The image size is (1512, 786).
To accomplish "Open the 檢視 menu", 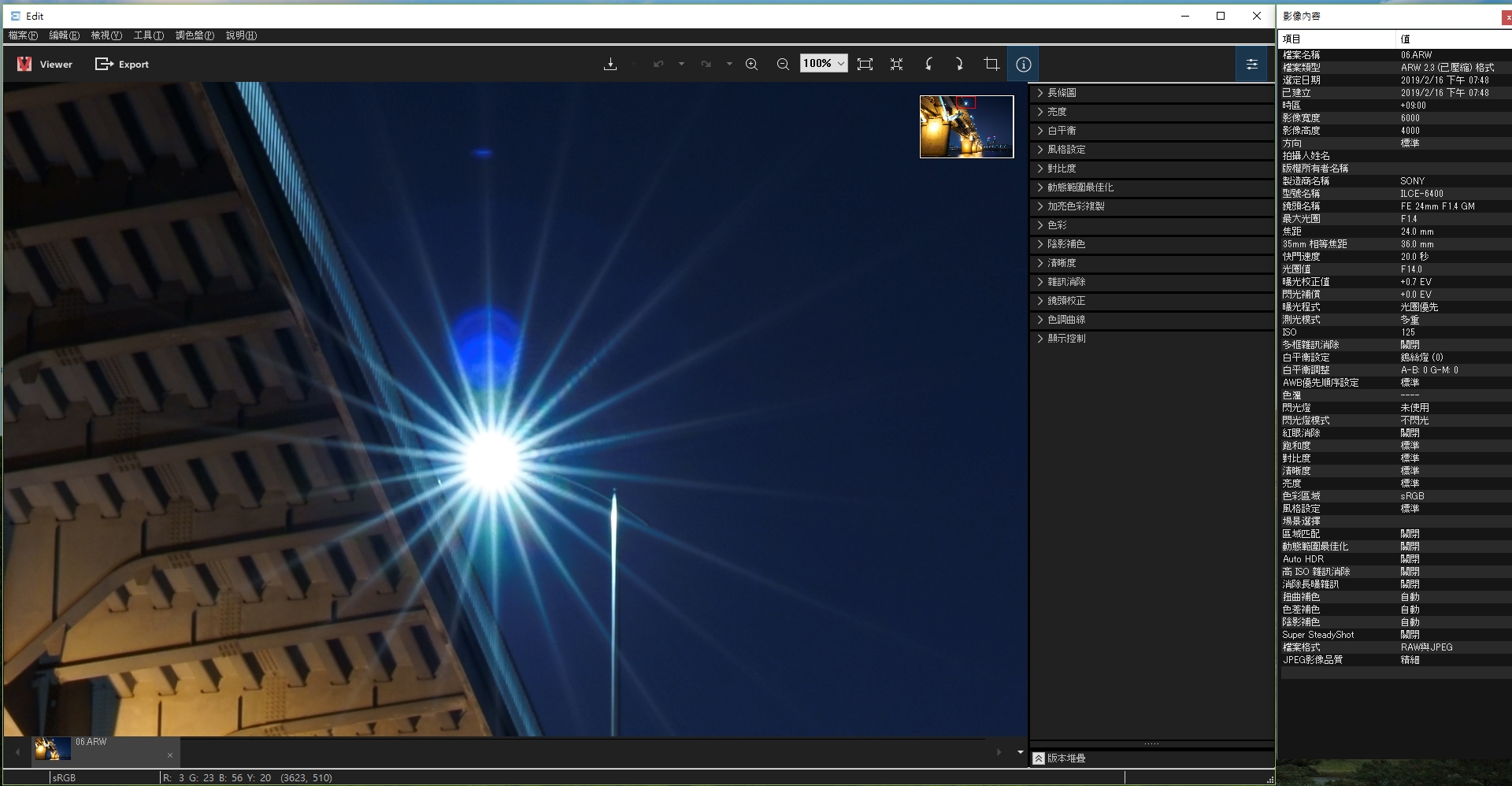I will (106, 35).
